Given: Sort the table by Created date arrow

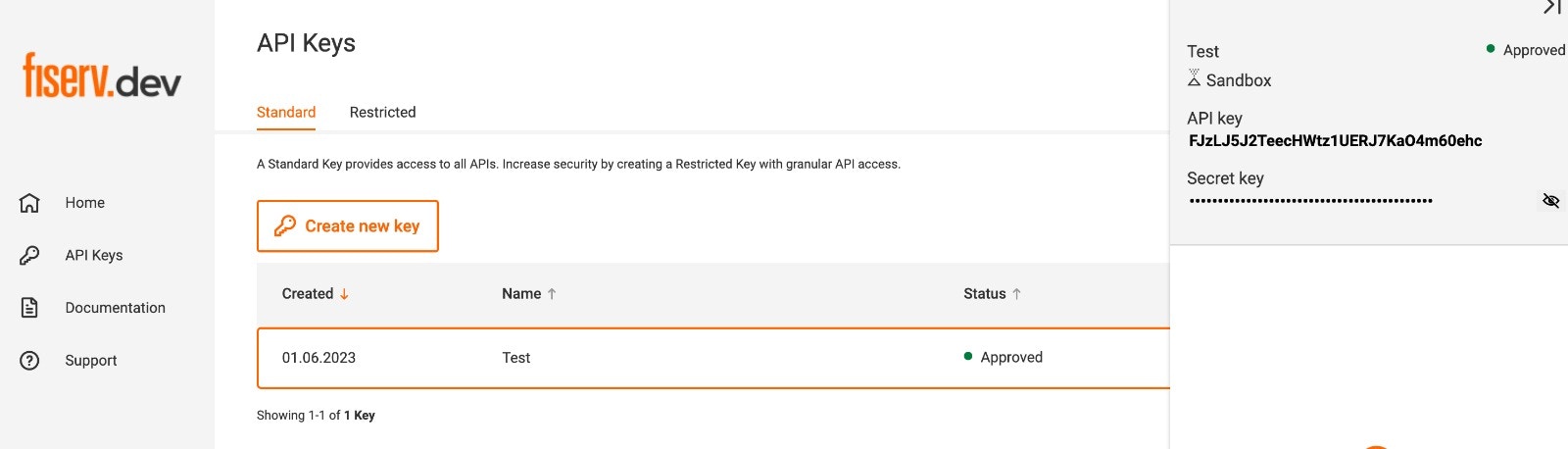Looking at the screenshot, I should pyautogui.click(x=344, y=294).
